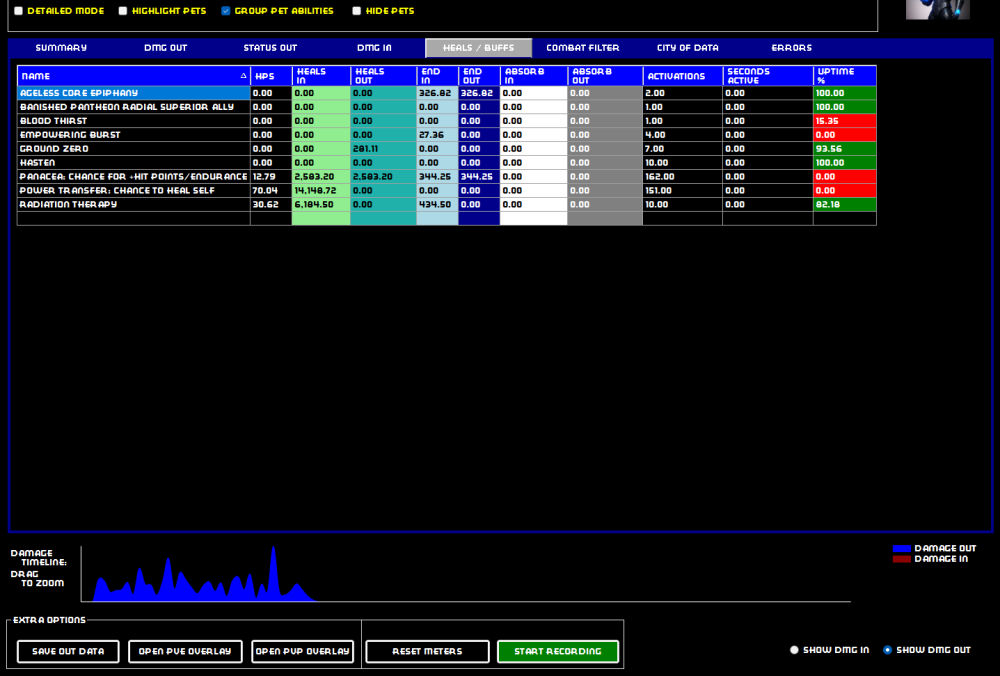Select the Radiation Therapy row
This screenshot has width=1000, height=676.
(133, 204)
